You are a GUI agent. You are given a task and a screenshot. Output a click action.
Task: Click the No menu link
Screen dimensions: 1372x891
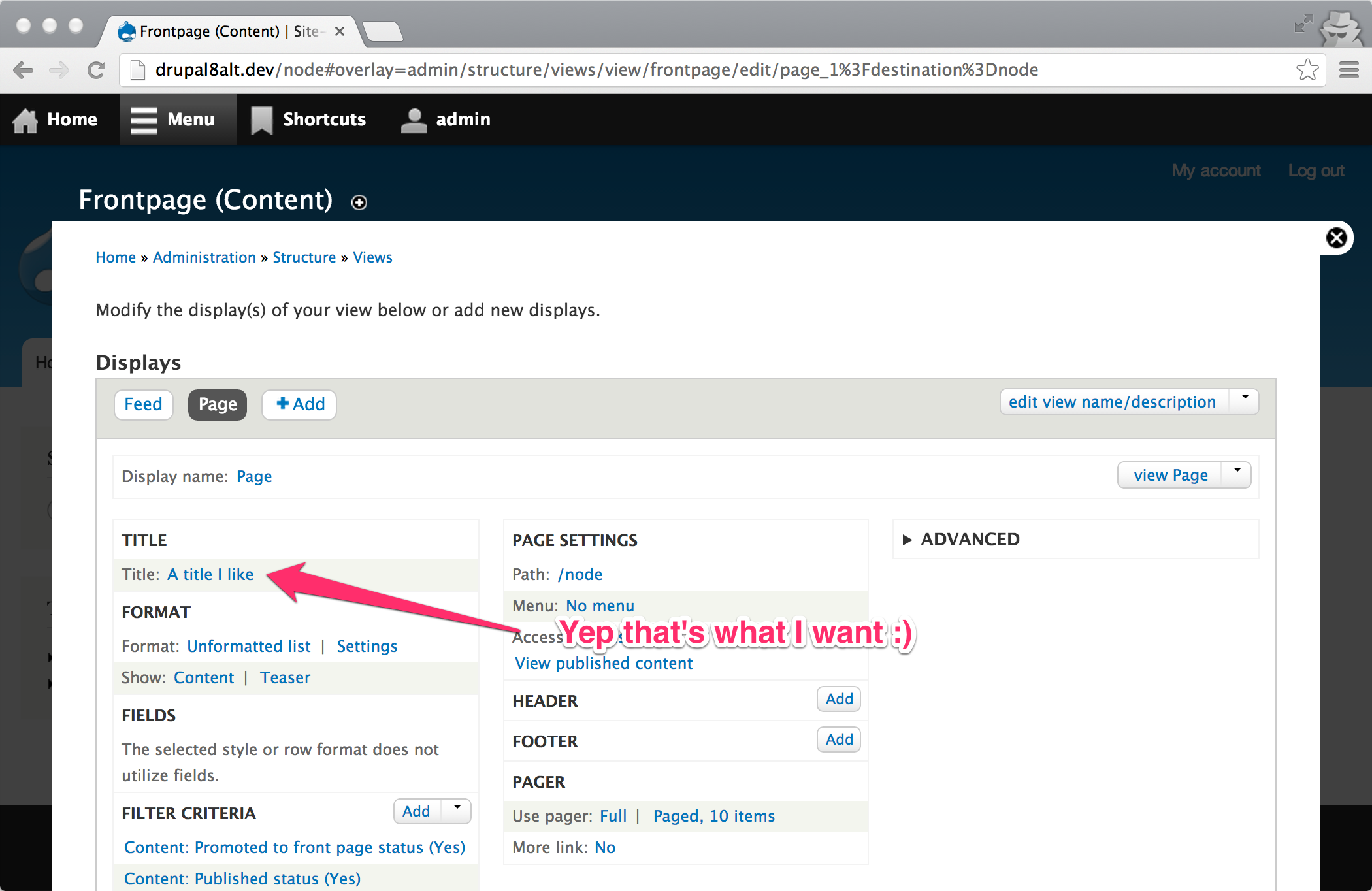point(600,606)
